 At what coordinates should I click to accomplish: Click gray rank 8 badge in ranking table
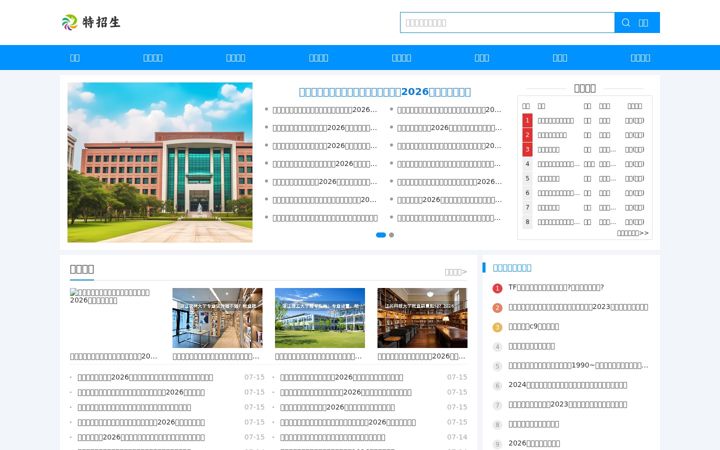point(527,222)
